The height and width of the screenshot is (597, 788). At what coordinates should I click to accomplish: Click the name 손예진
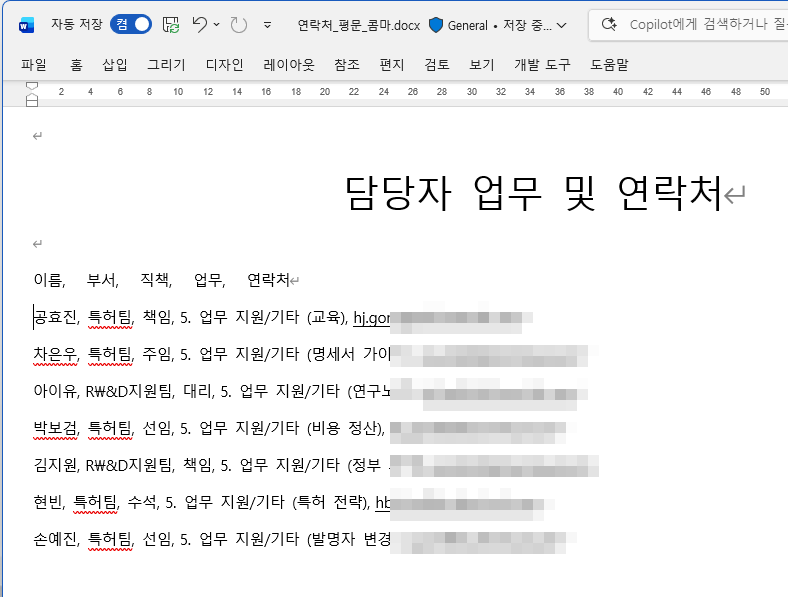tap(54, 539)
